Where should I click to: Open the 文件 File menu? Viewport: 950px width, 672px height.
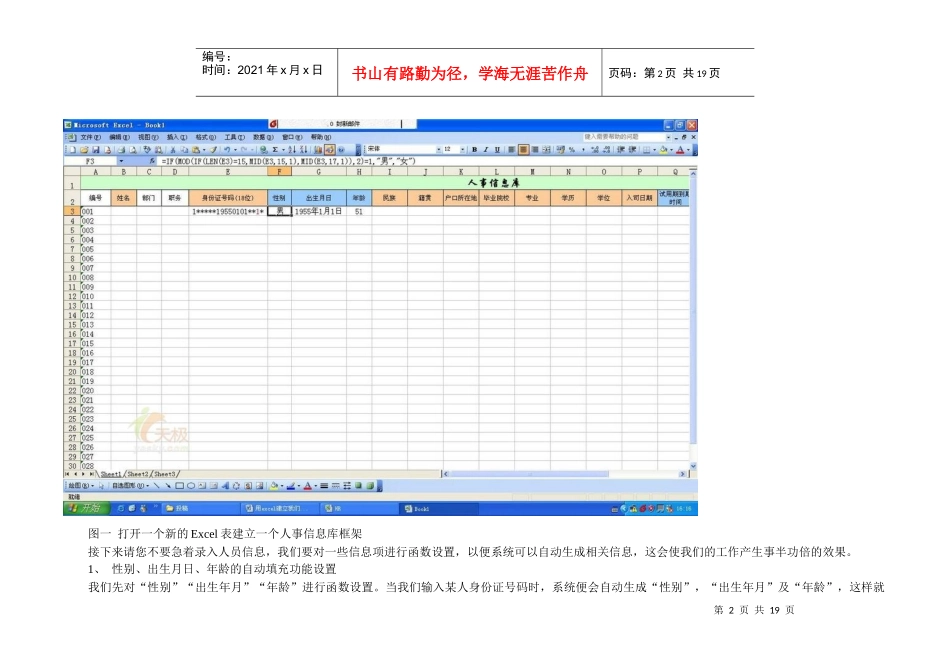[90, 137]
